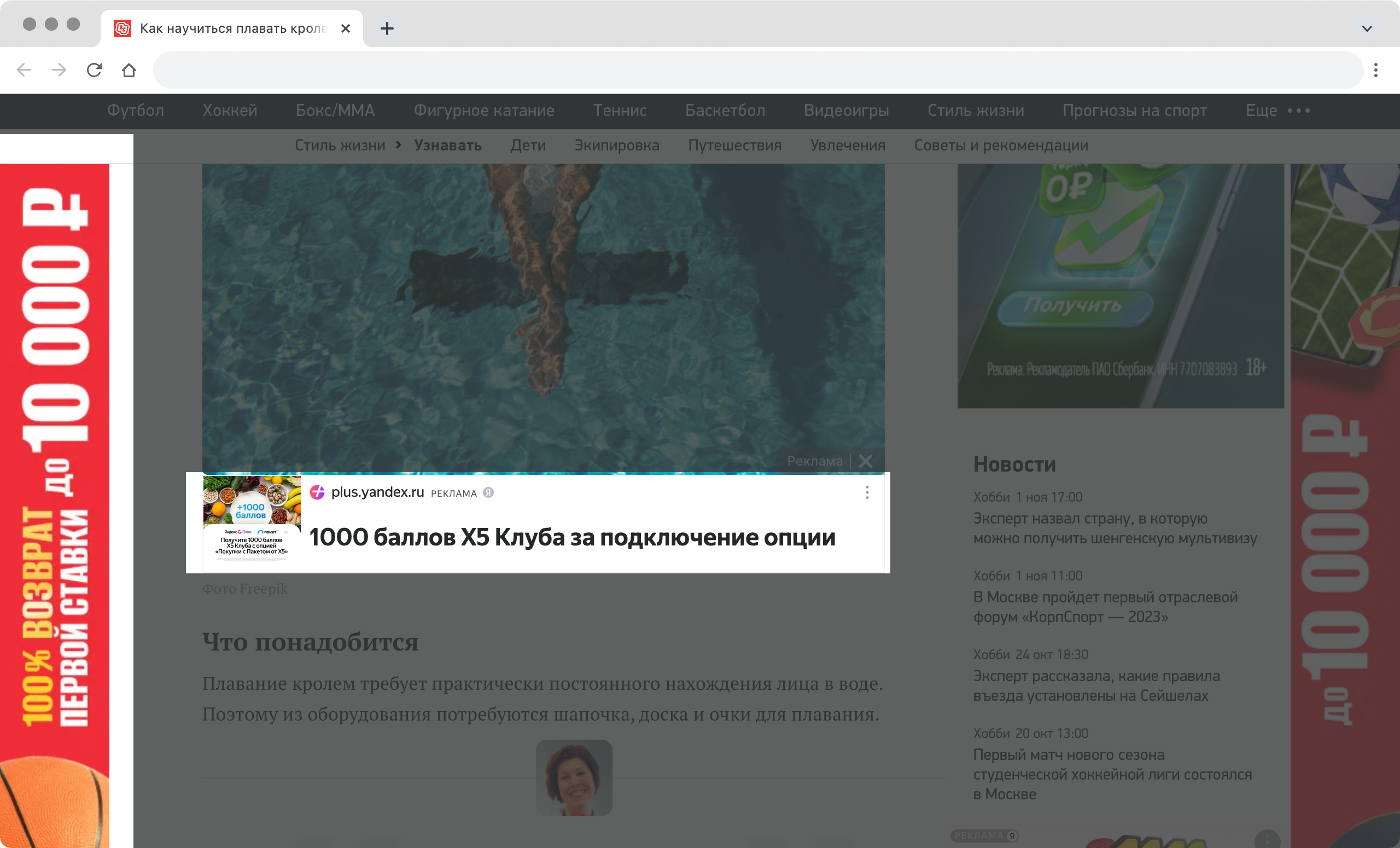Click the expert portrait photo
The width and height of the screenshot is (1400, 848).
click(x=574, y=777)
